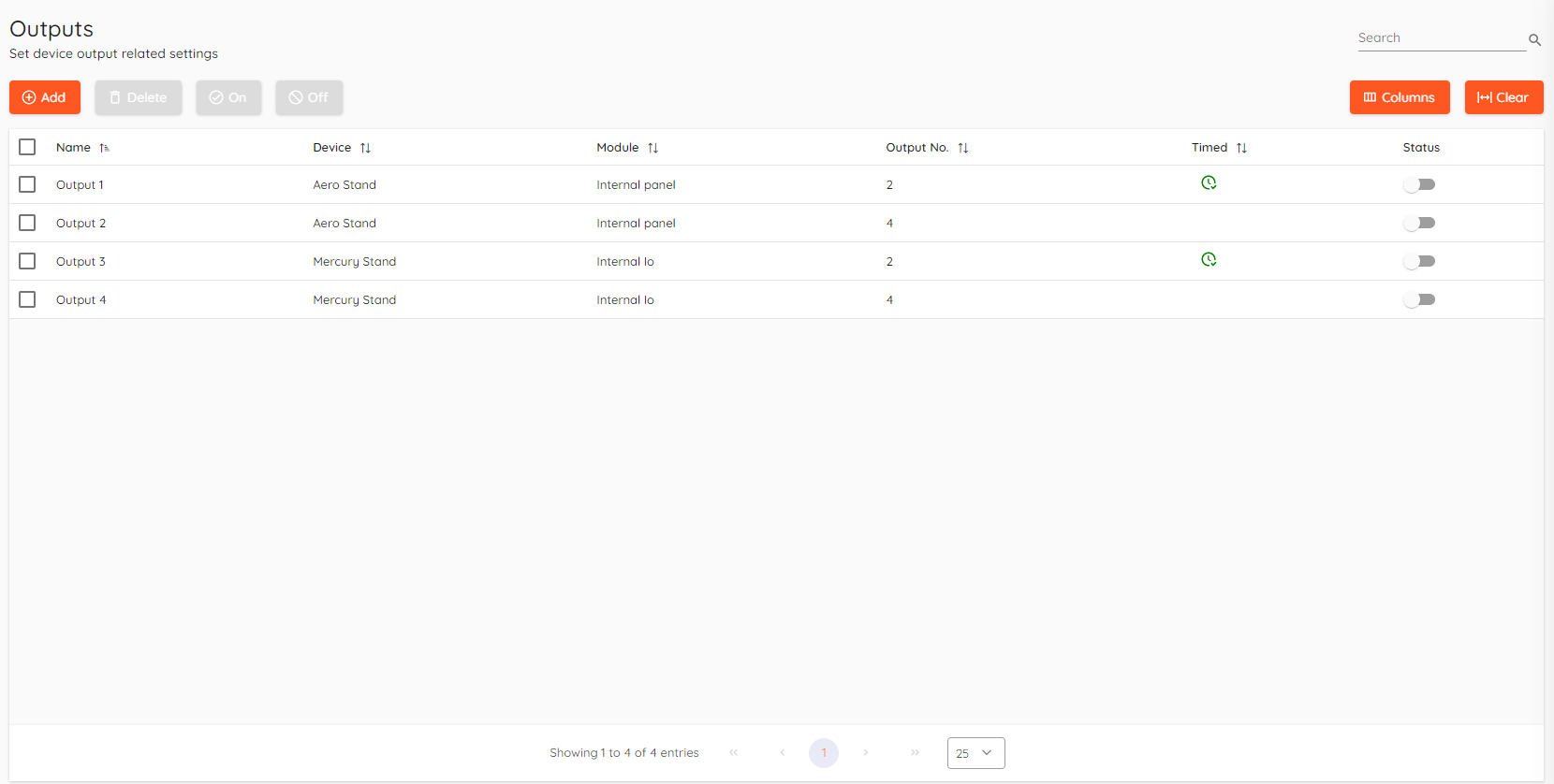Click the On button
1554x784 pixels.
[228, 97]
